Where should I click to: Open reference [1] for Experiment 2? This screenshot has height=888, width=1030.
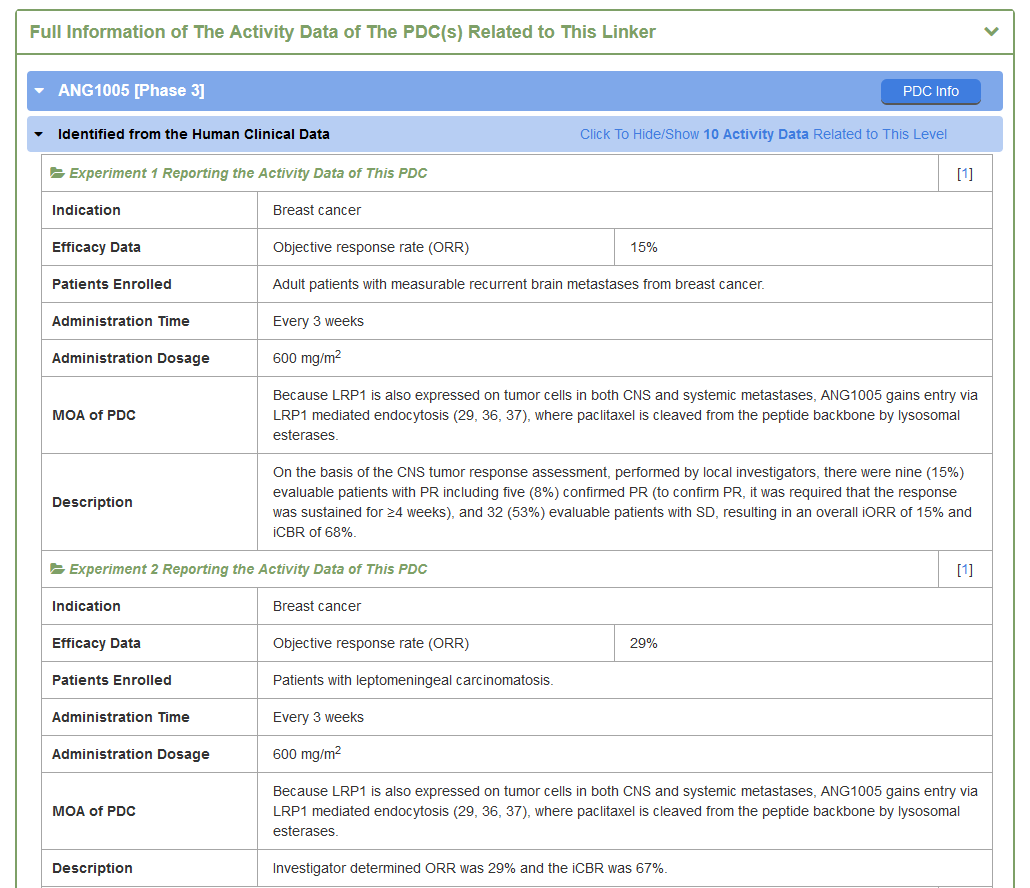(964, 569)
